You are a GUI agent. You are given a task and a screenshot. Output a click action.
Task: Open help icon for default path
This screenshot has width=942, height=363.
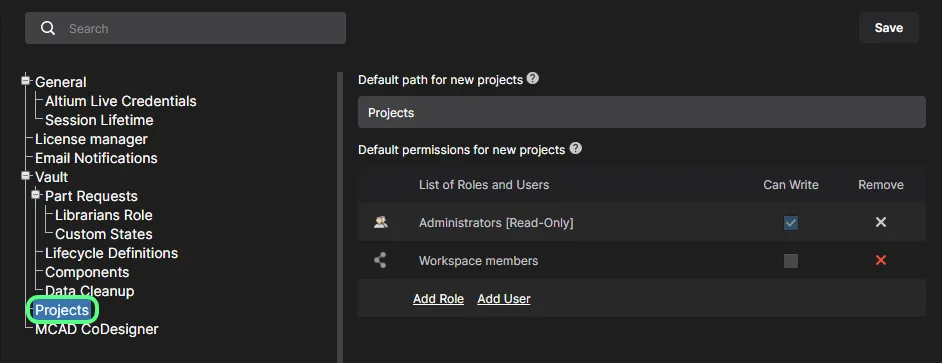click(532, 79)
